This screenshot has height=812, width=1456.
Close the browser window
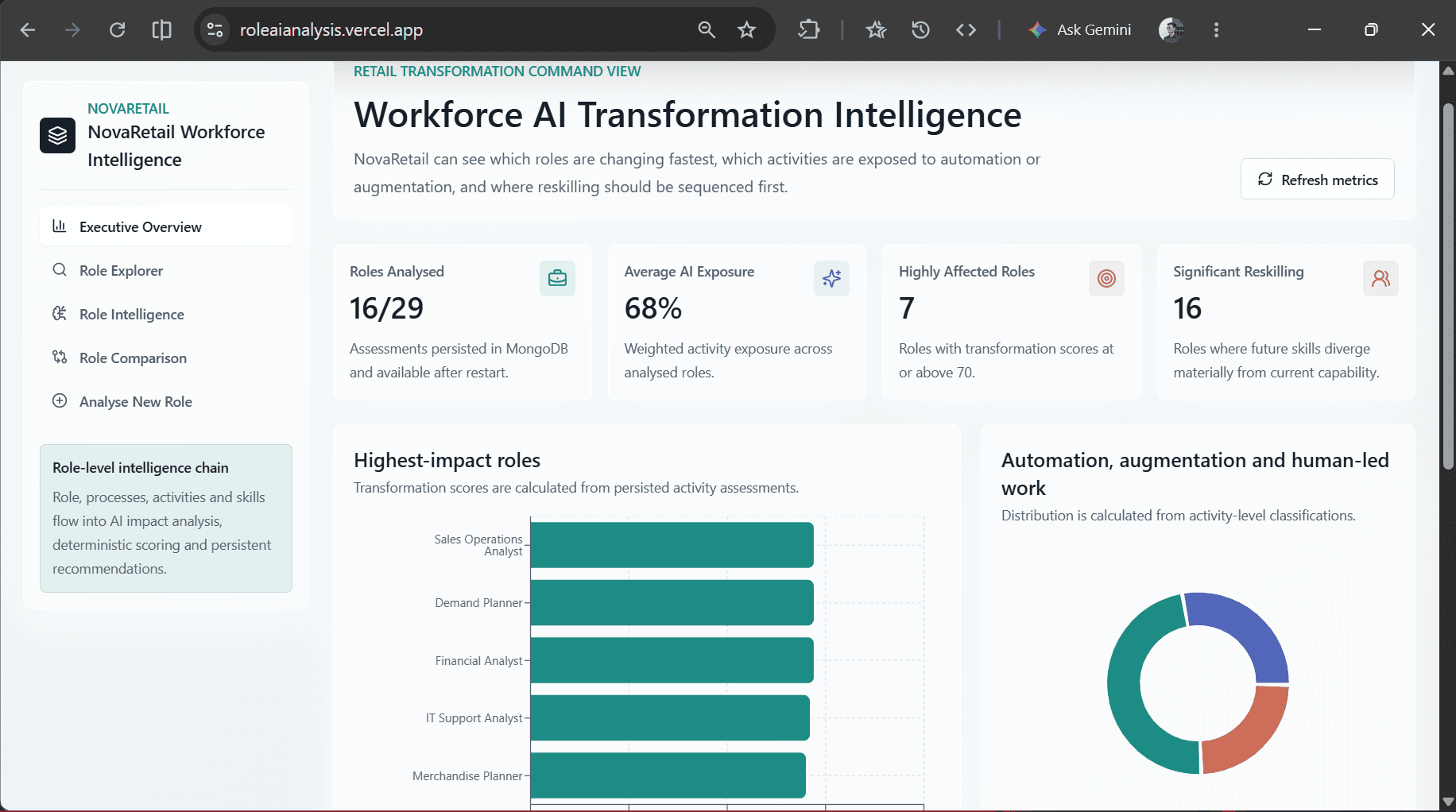click(x=1428, y=30)
